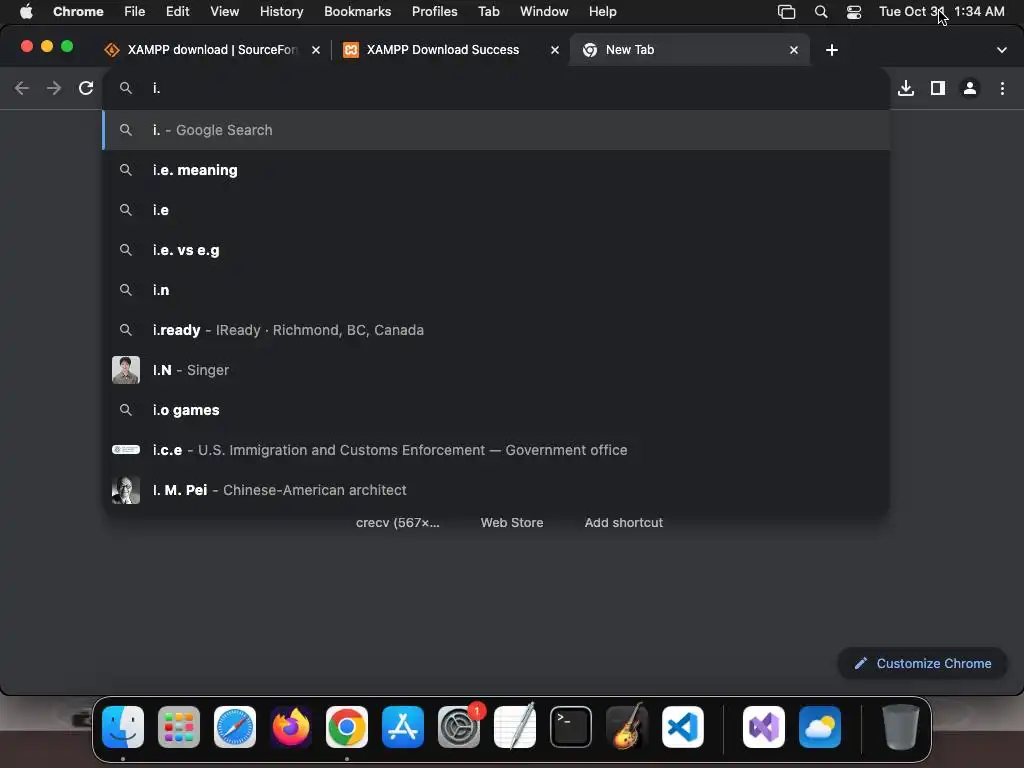1024x768 pixels.
Task: Choose 'i.o games' suggestion
Action: (496, 410)
